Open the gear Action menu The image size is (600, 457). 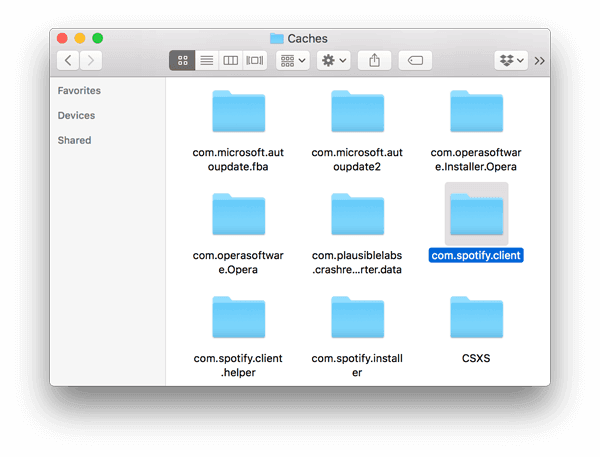(x=334, y=60)
